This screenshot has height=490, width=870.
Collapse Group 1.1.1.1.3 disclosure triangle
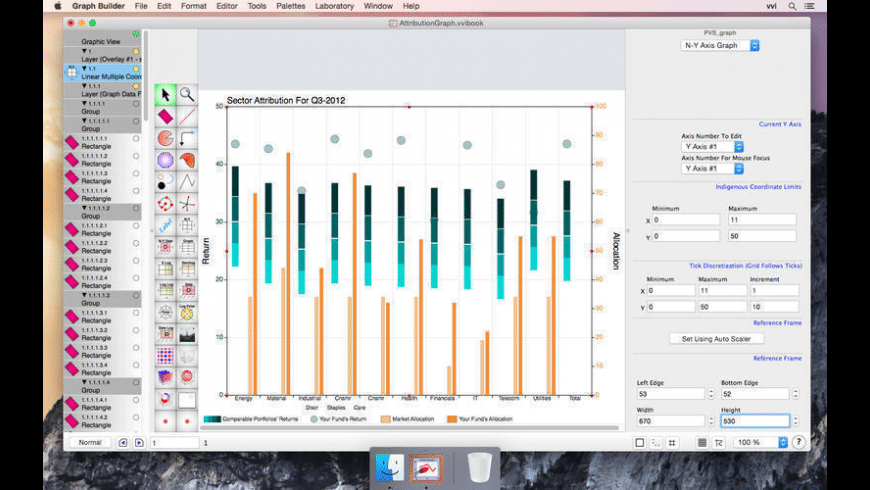(84, 295)
